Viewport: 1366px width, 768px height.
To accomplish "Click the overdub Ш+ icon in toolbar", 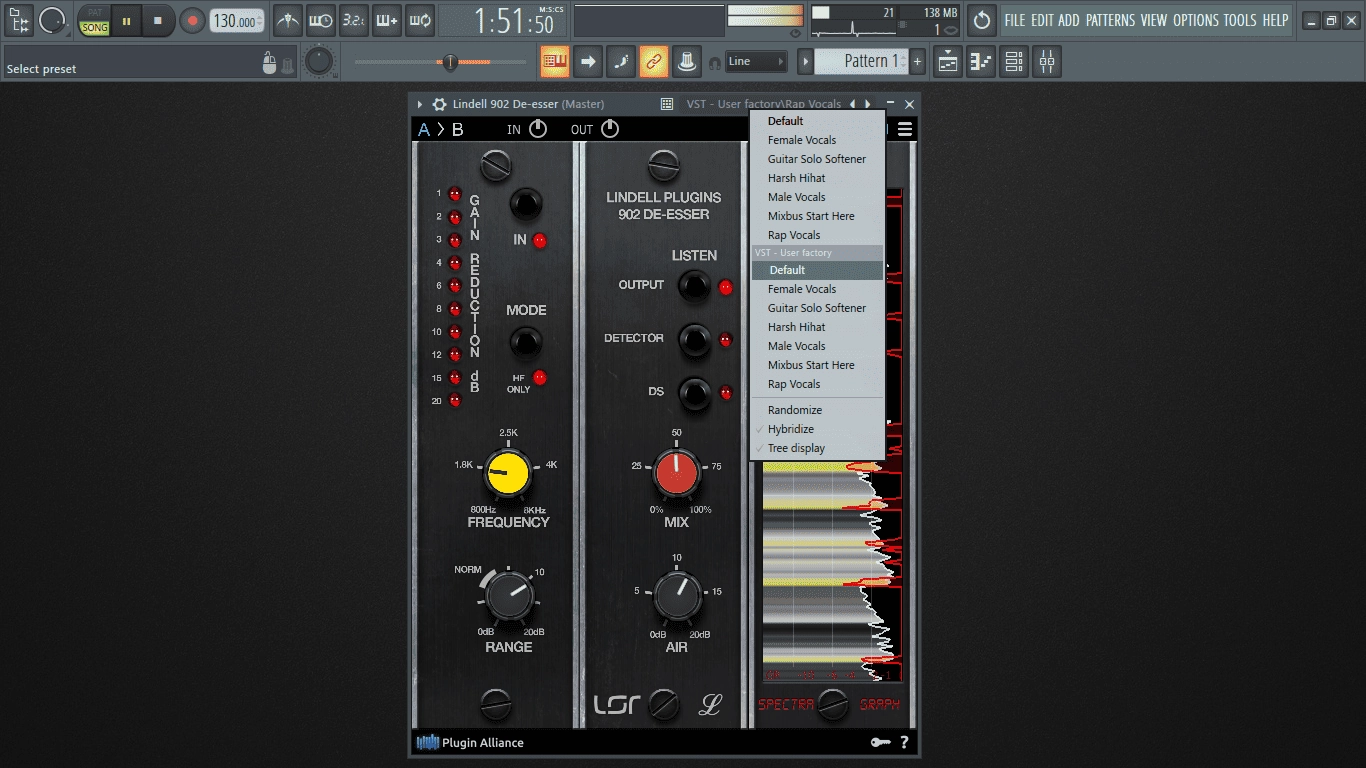I will 387,20.
